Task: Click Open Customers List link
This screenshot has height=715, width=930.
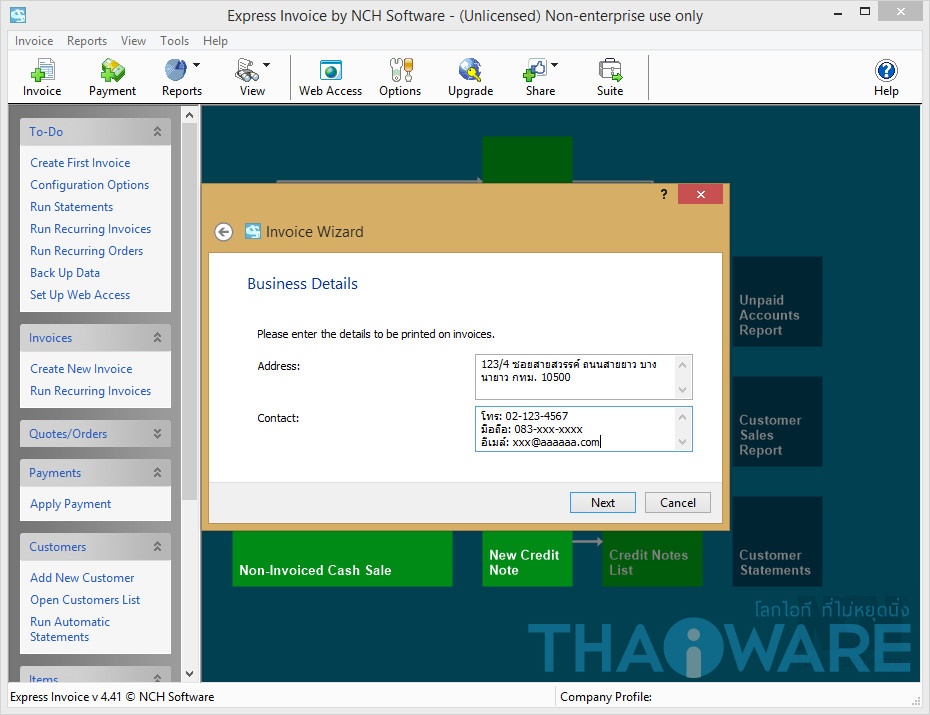Action: coord(85,600)
